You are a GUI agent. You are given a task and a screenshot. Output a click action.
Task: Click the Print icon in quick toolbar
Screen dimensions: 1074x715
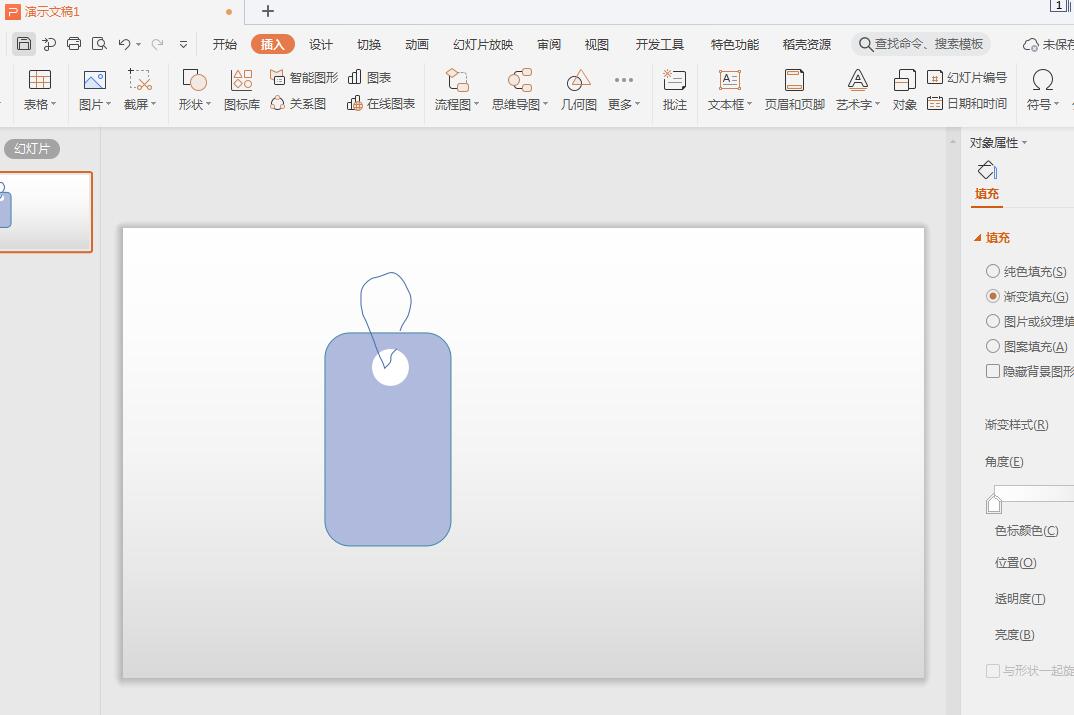(74, 44)
